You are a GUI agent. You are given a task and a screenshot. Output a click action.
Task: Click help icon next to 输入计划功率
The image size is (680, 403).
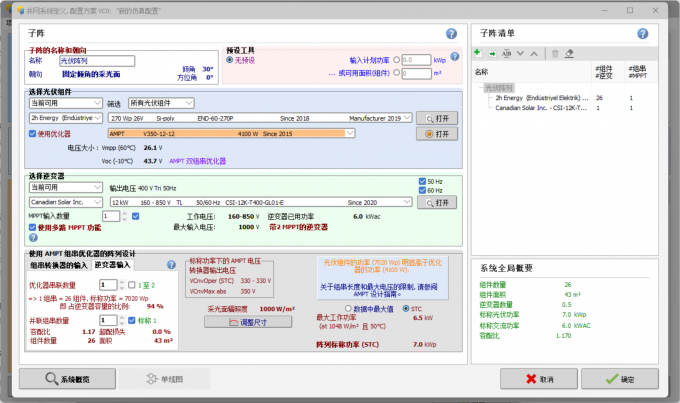[x=454, y=56]
